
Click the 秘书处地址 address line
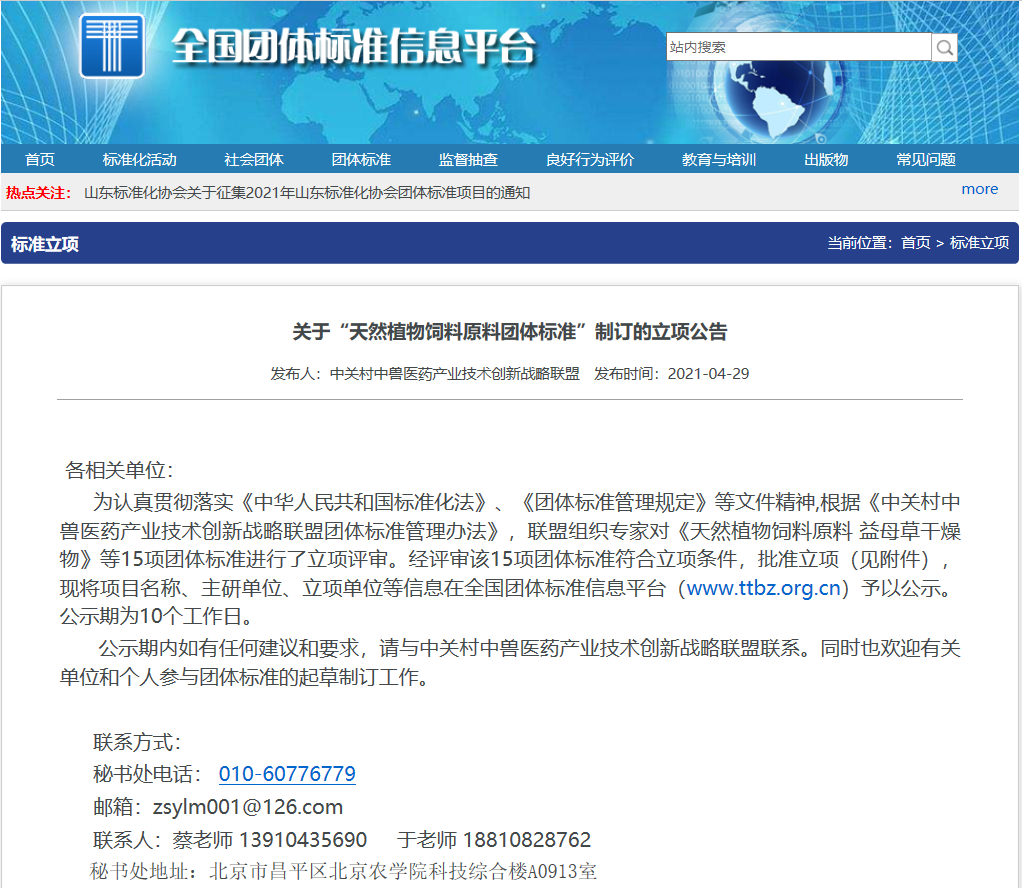pyautogui.click(x=343, y=871)
